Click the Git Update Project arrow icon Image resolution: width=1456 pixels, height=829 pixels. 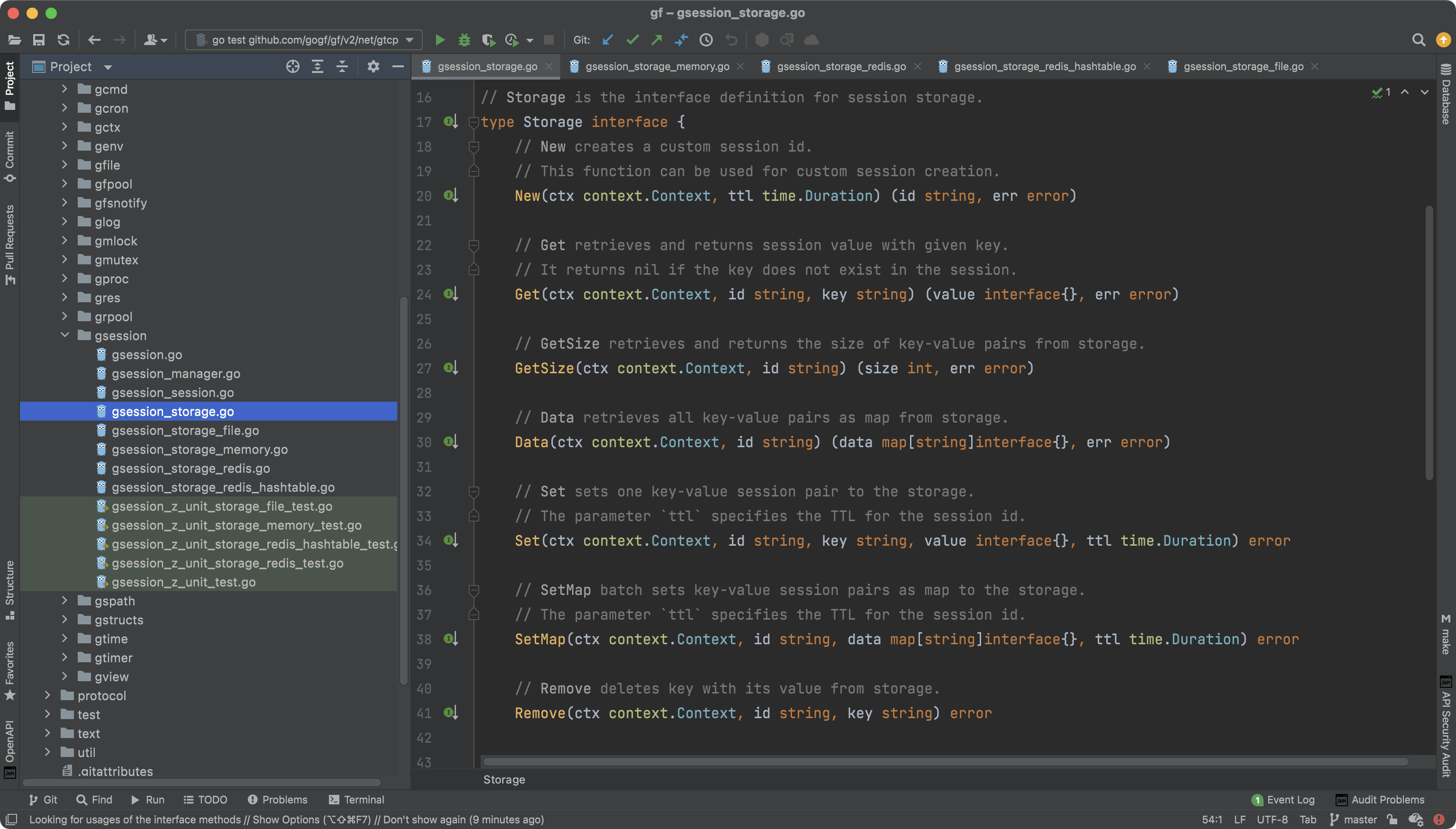[608, 40]
